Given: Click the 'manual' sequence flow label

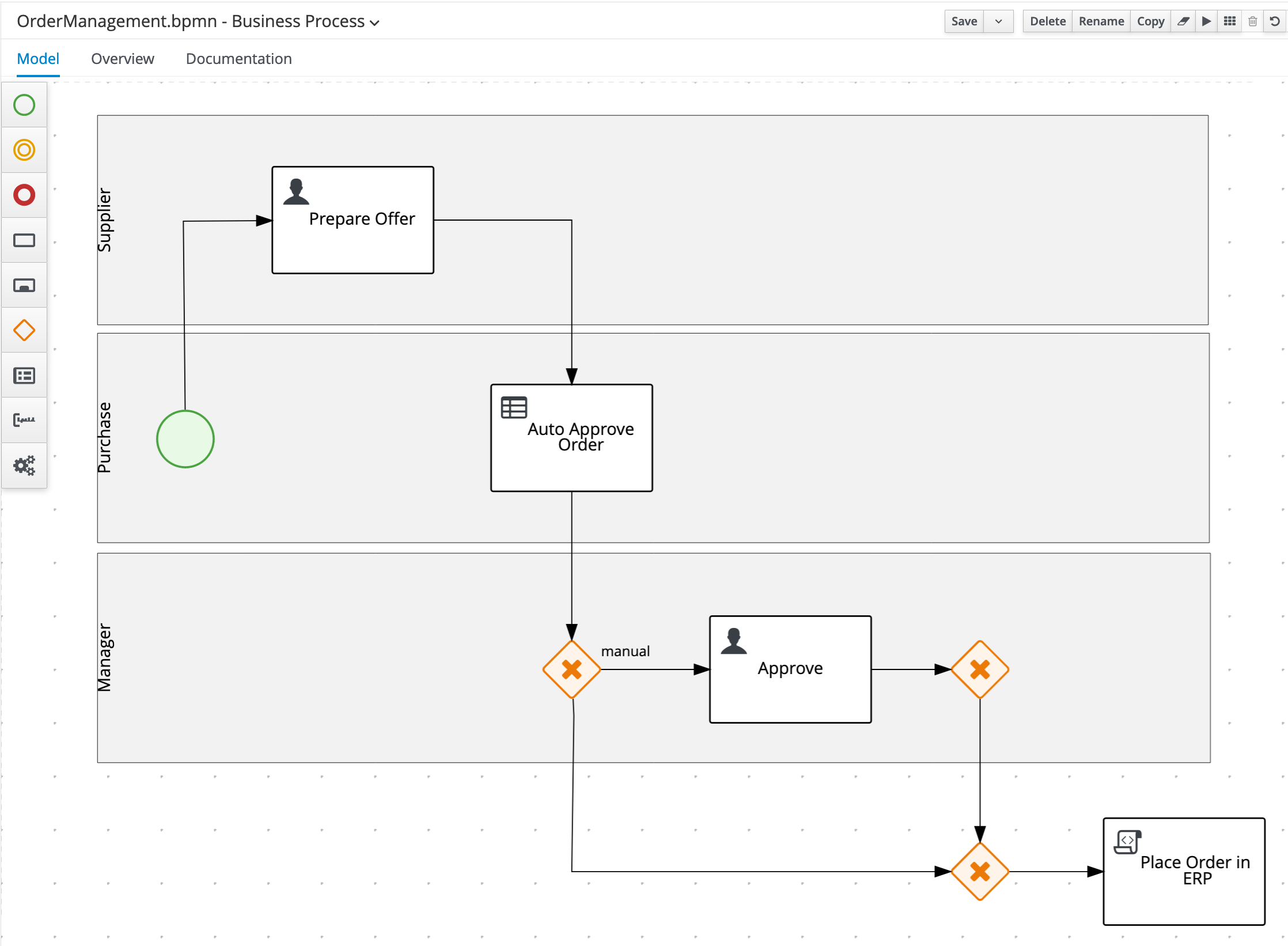Looking at the screenshot, I should (625, 651).
